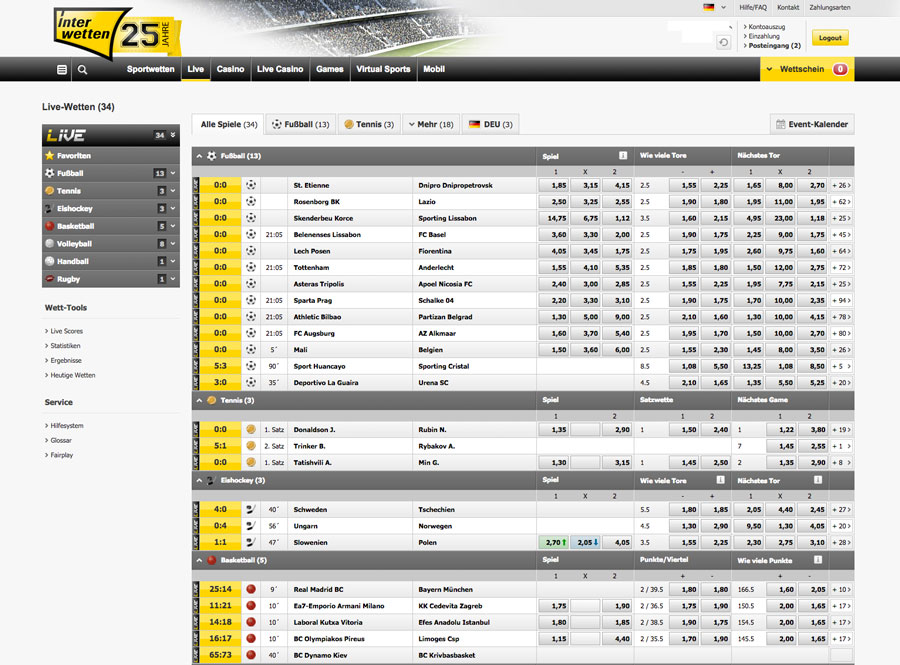Viewport: 900px width, 665px height.
Task: Open Casino in main navigation
Action: [230, 69]
